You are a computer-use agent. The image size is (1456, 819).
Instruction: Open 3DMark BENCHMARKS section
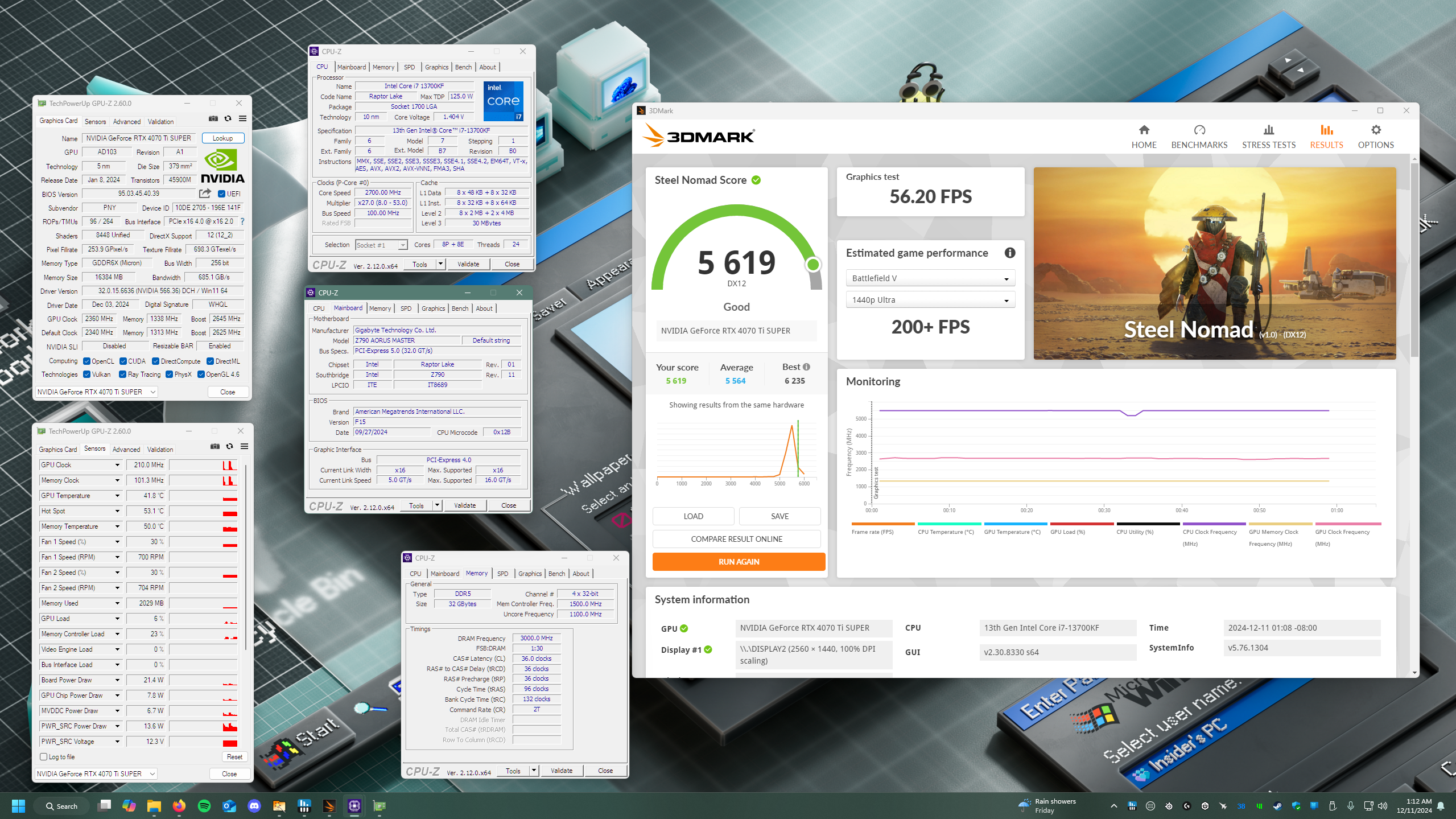point(1199,137)
